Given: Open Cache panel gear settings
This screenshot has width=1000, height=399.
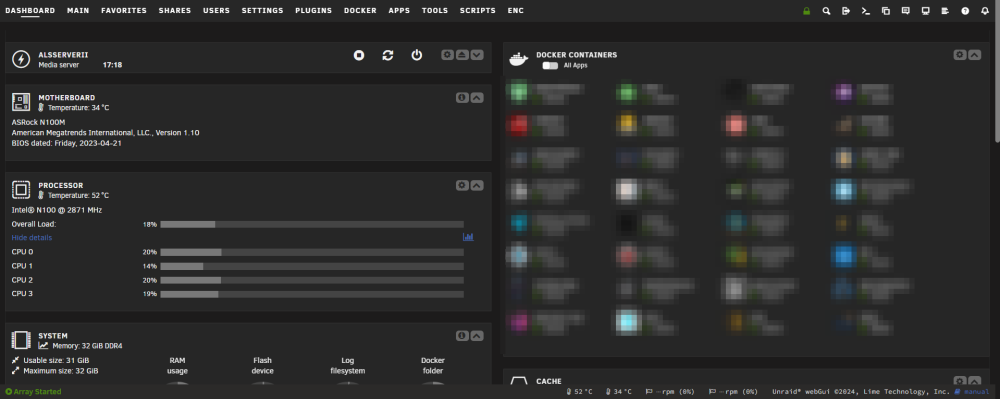Looking at the screenshot, I should coord(960,381).
